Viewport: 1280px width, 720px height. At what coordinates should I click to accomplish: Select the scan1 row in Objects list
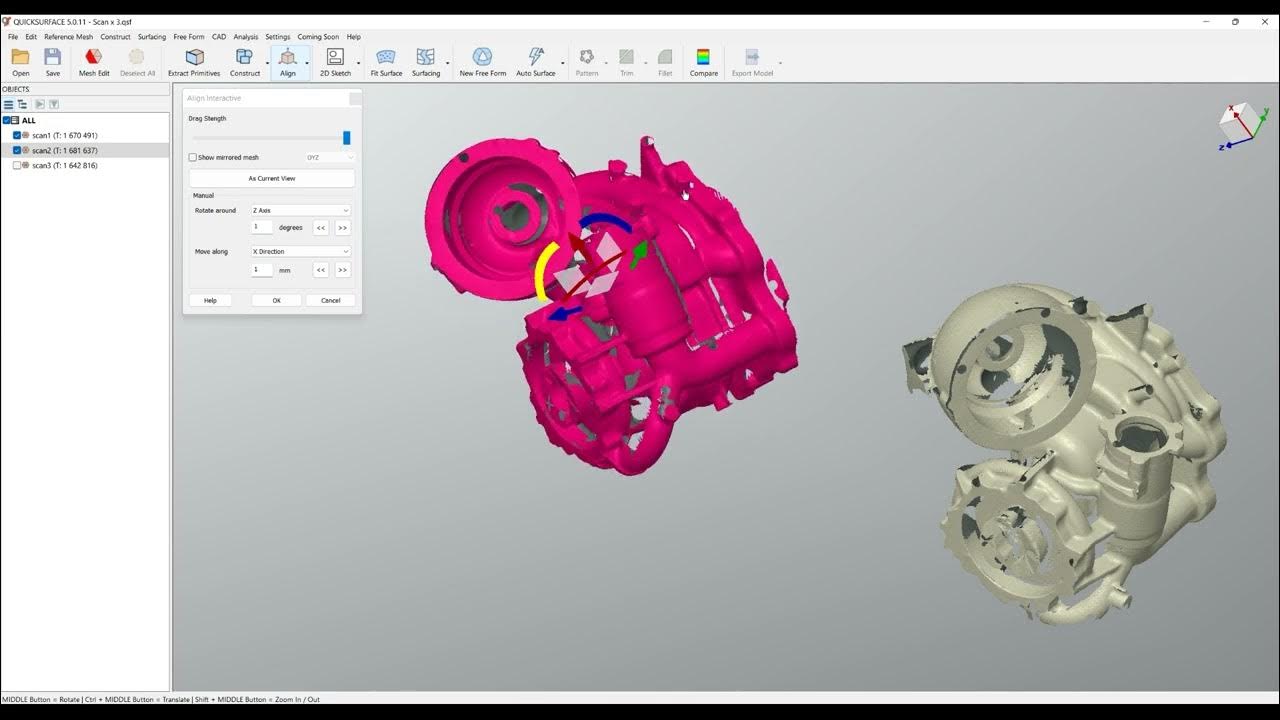tap(85, 135)
